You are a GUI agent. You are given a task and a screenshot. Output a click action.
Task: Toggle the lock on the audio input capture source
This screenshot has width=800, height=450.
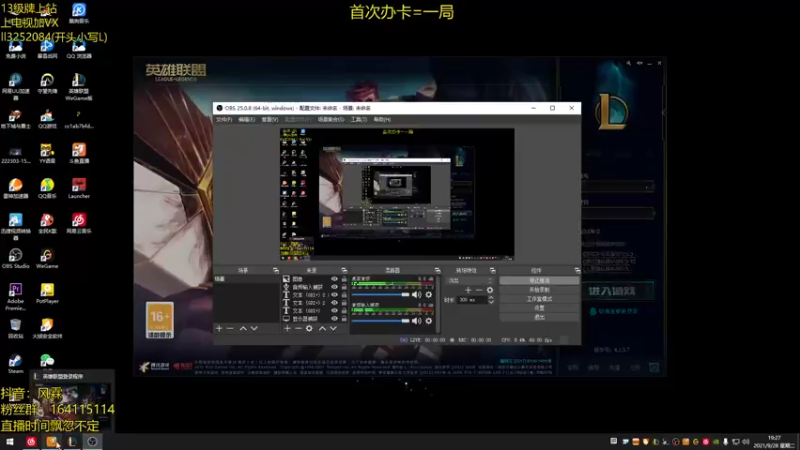(344, 287)
